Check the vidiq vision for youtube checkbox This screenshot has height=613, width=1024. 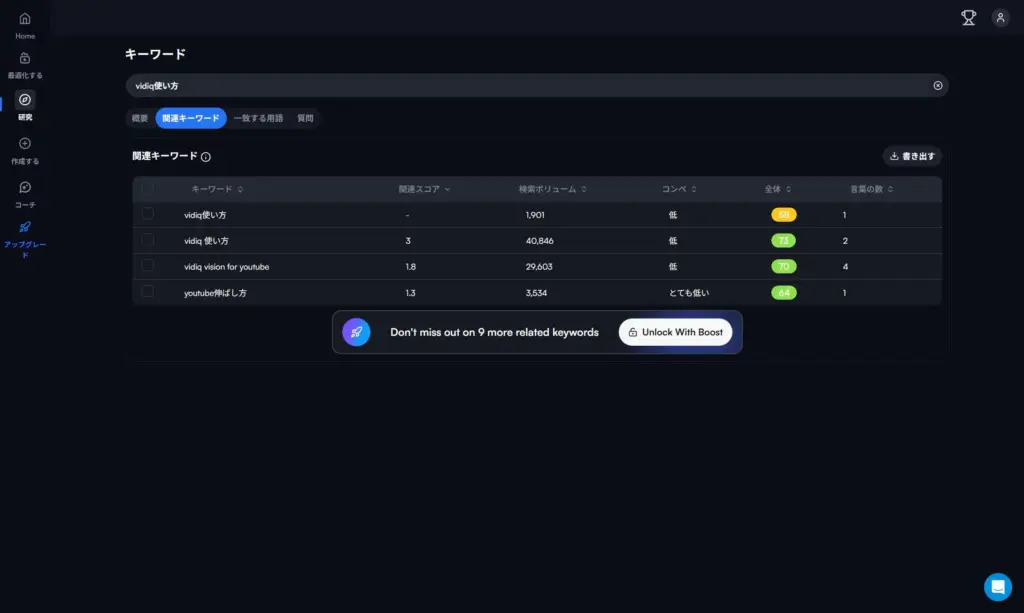pos(148,266)
